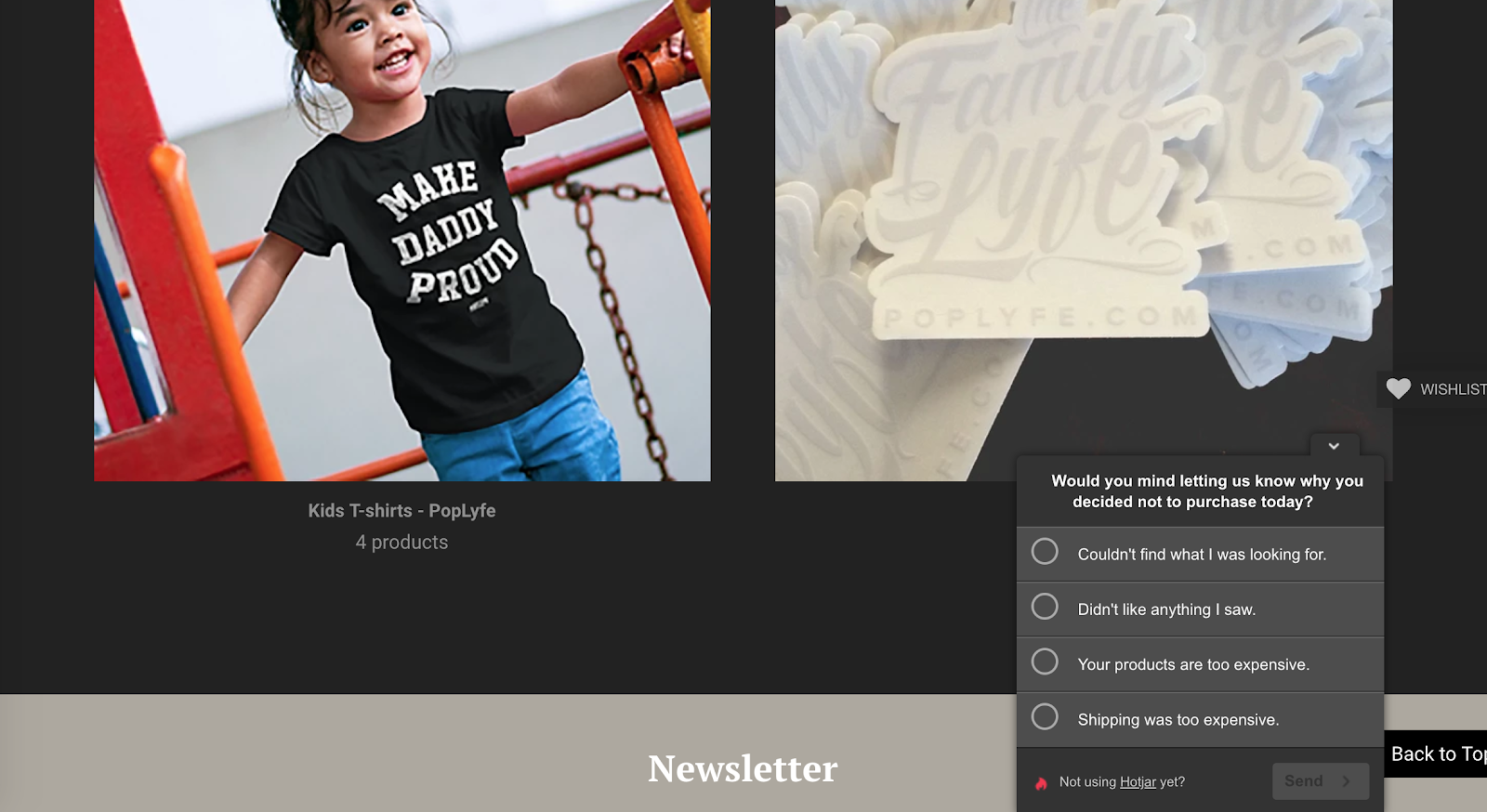Click the survey question heading text
Image resolution: width=1487 pixels, height=812 pixels.
pos(1206,491)
